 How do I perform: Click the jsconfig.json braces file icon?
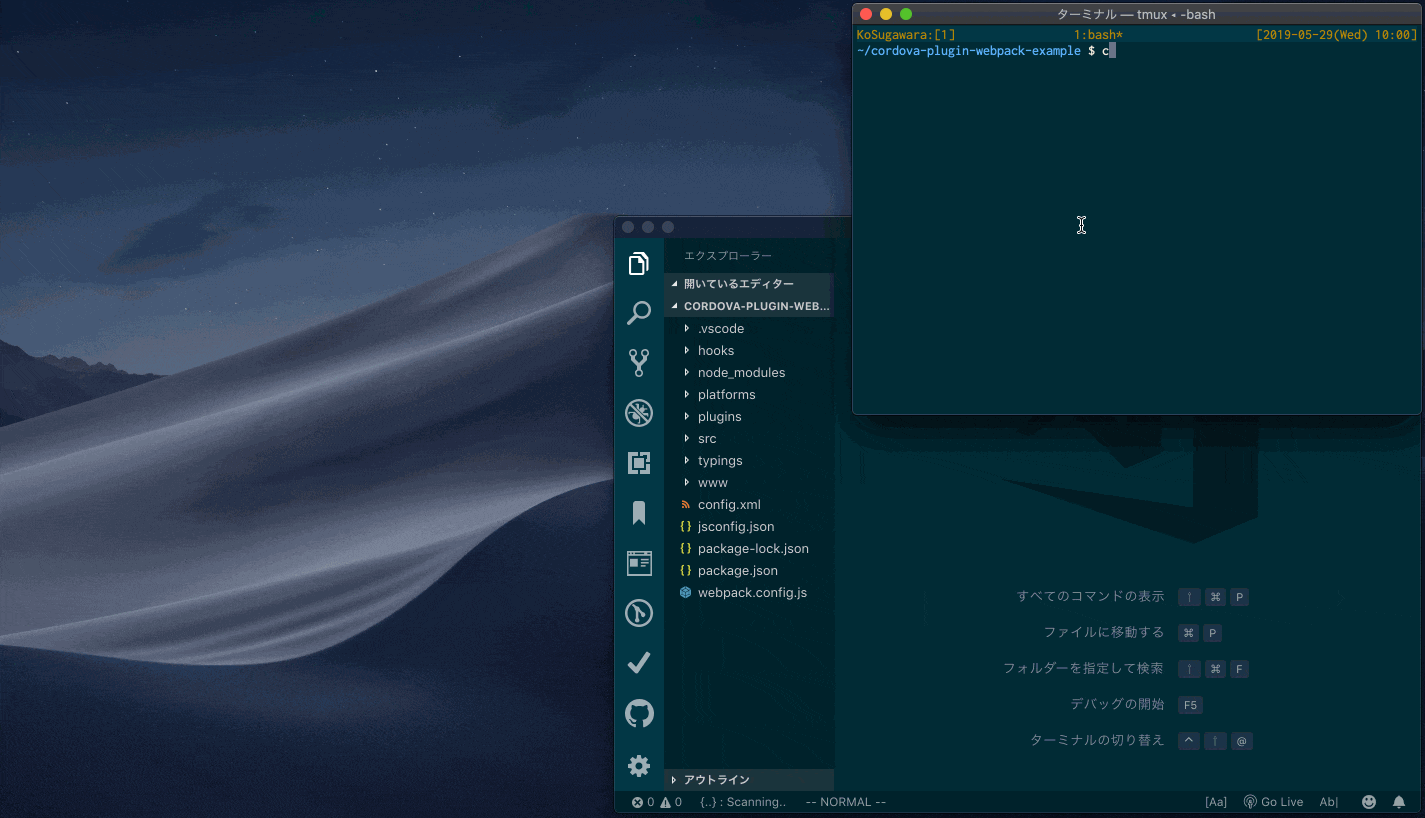click(x=685, y=526)
